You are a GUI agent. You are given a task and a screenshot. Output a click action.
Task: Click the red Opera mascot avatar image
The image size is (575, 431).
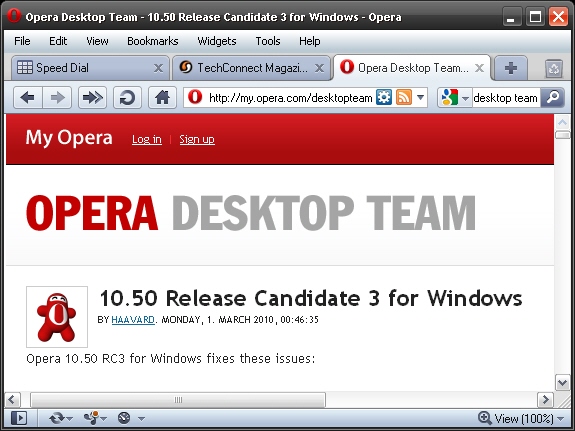tap(57, 317)
